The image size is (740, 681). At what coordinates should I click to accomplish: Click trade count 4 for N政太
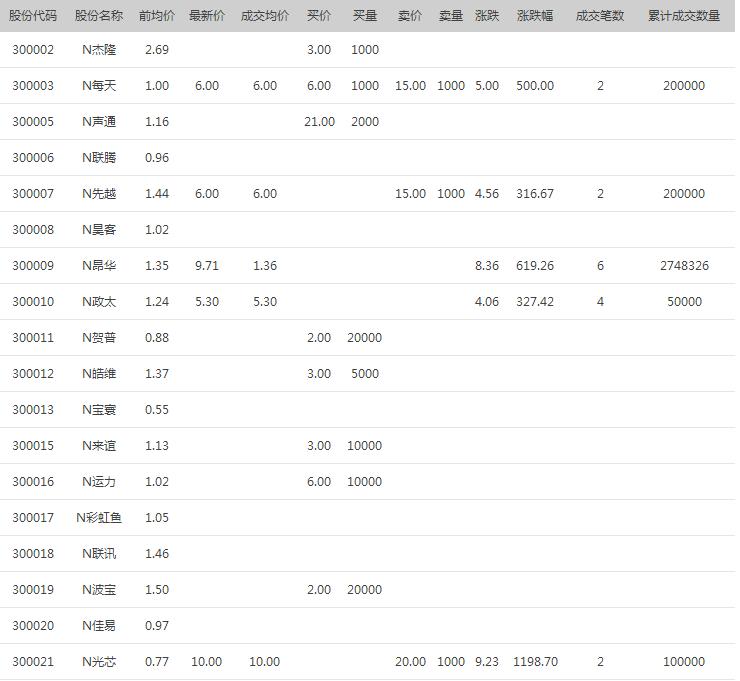coord(600,302)
